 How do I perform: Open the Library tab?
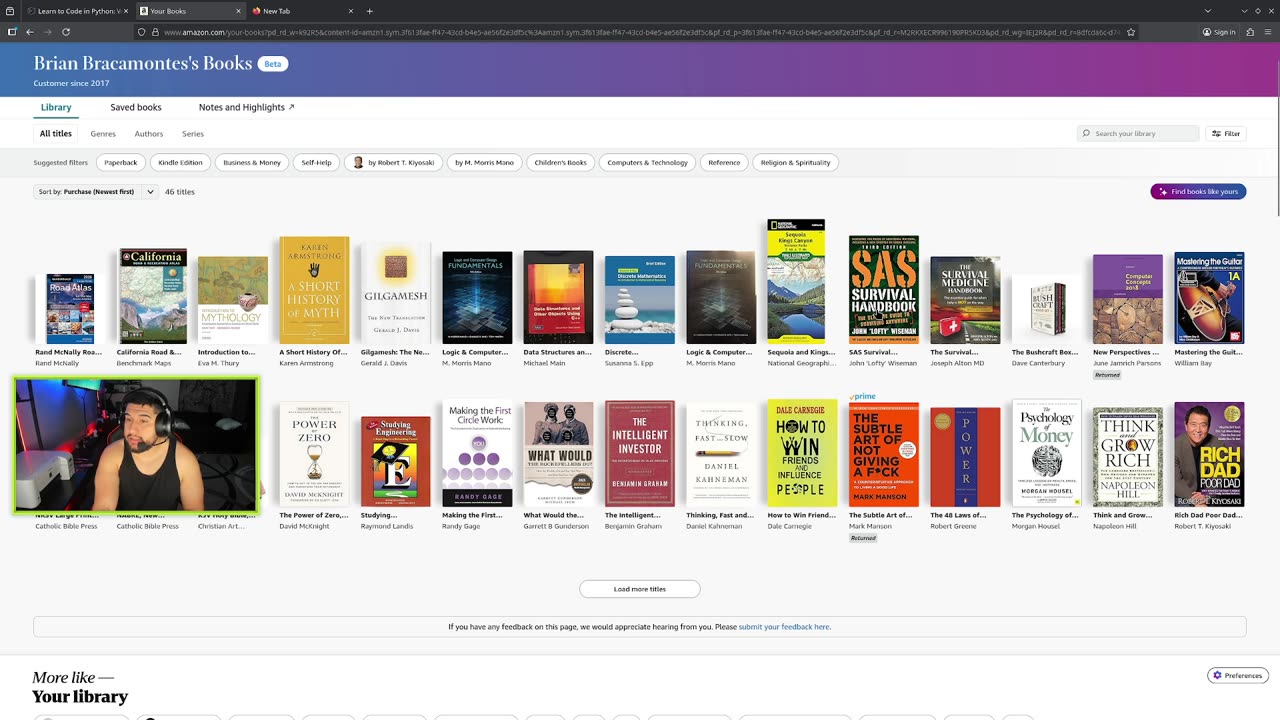56,107
